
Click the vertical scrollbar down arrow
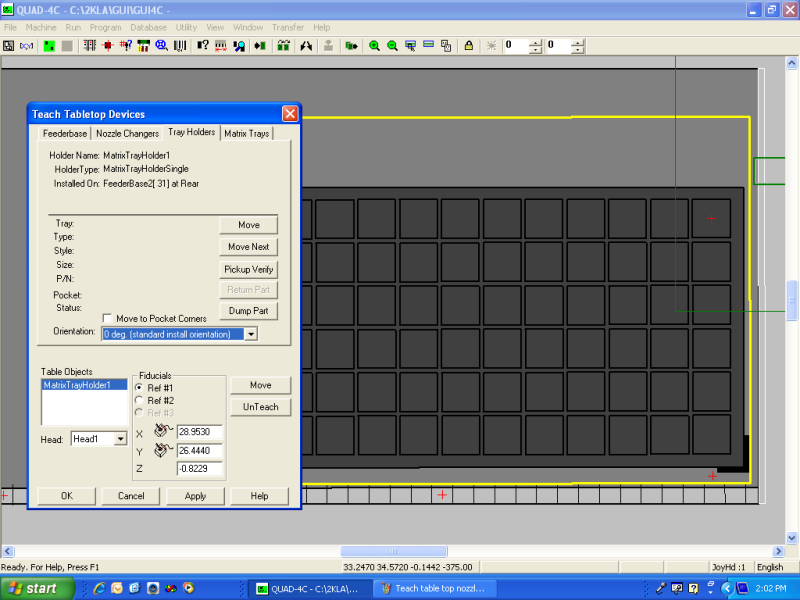[x=792, y=537]
